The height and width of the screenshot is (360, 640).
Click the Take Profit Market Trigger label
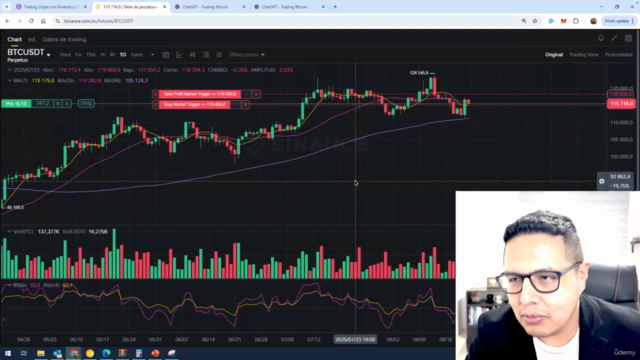(x=200, y=94)
